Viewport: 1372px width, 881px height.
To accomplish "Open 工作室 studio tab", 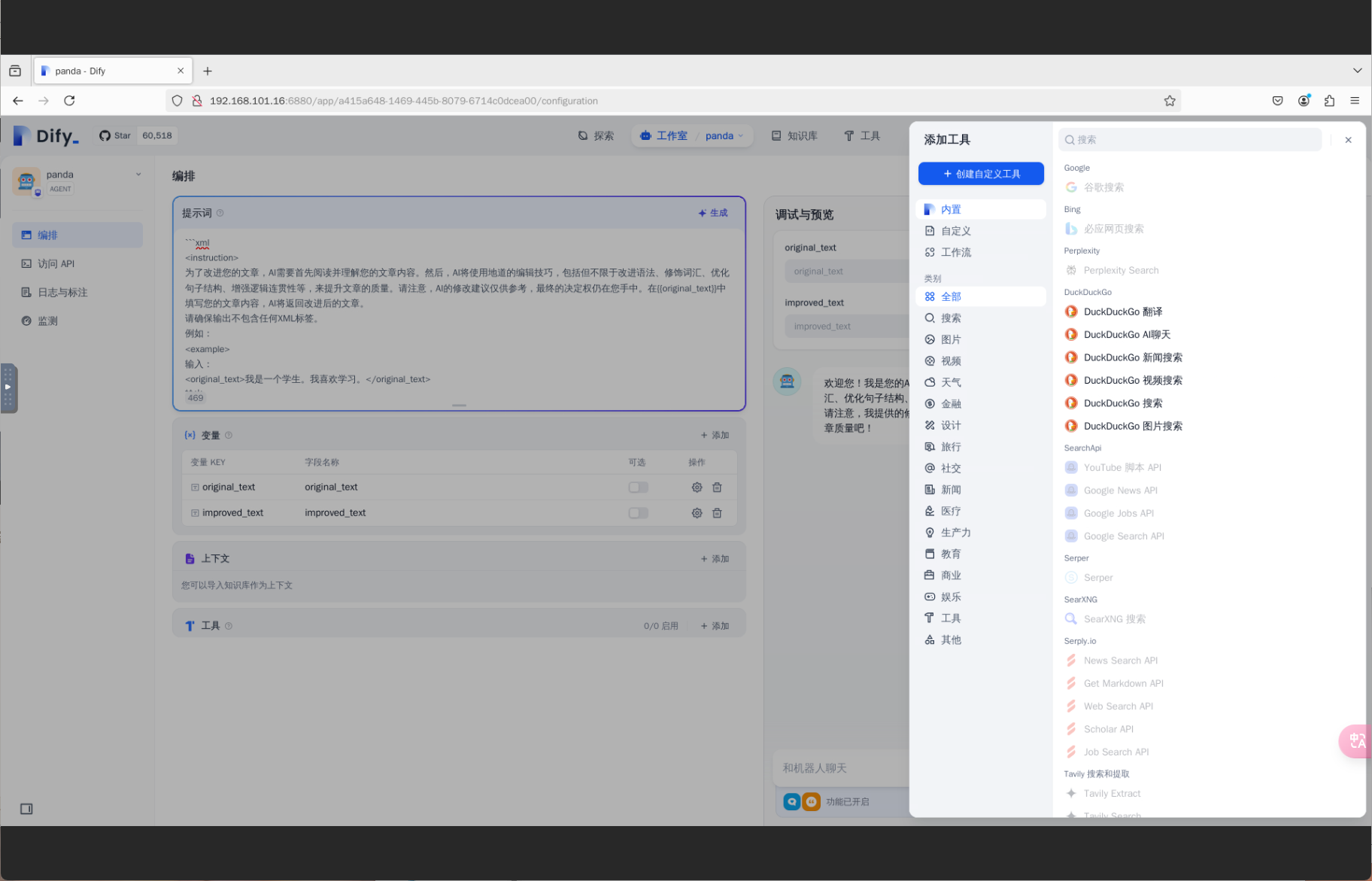I will pos(663,135).
